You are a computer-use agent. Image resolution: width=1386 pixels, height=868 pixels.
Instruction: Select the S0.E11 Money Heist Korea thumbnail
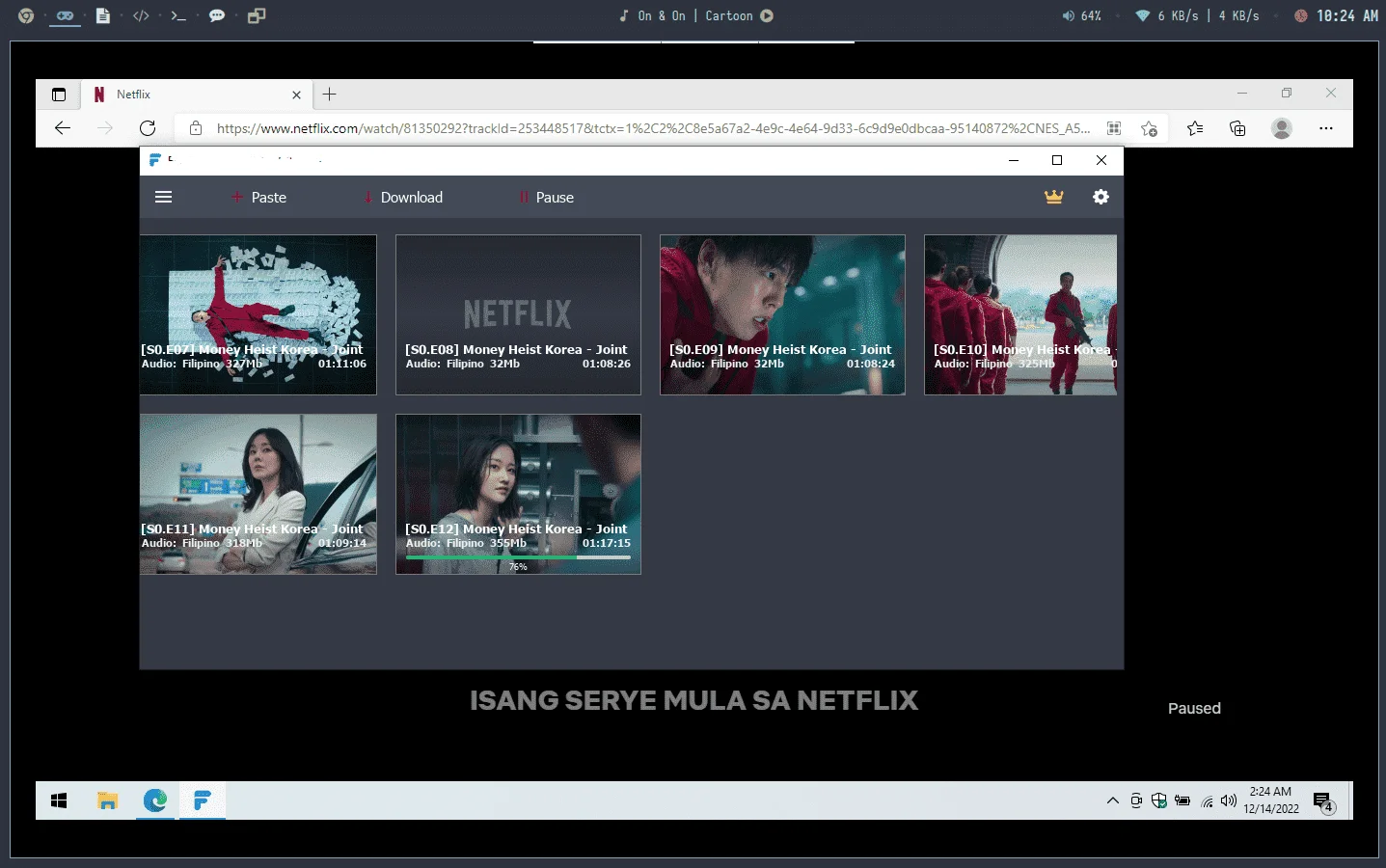click(258, 494)
